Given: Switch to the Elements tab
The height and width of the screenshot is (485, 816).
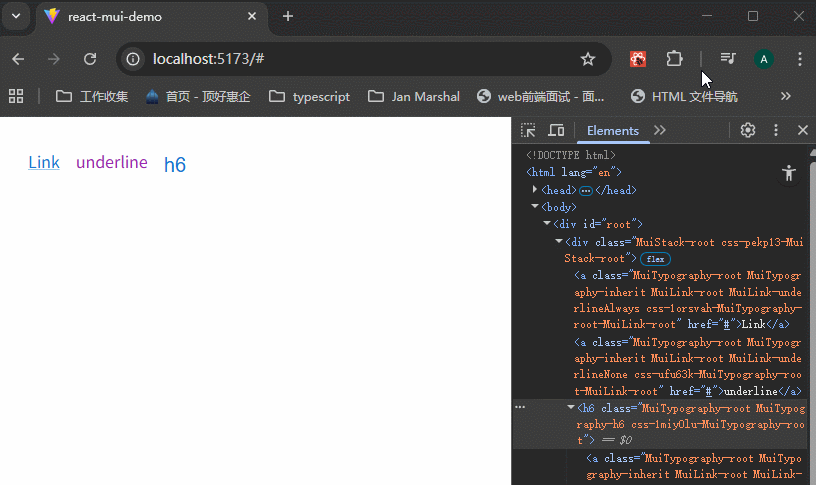Looking at the screenshot, I should click(x=612, y=130).
